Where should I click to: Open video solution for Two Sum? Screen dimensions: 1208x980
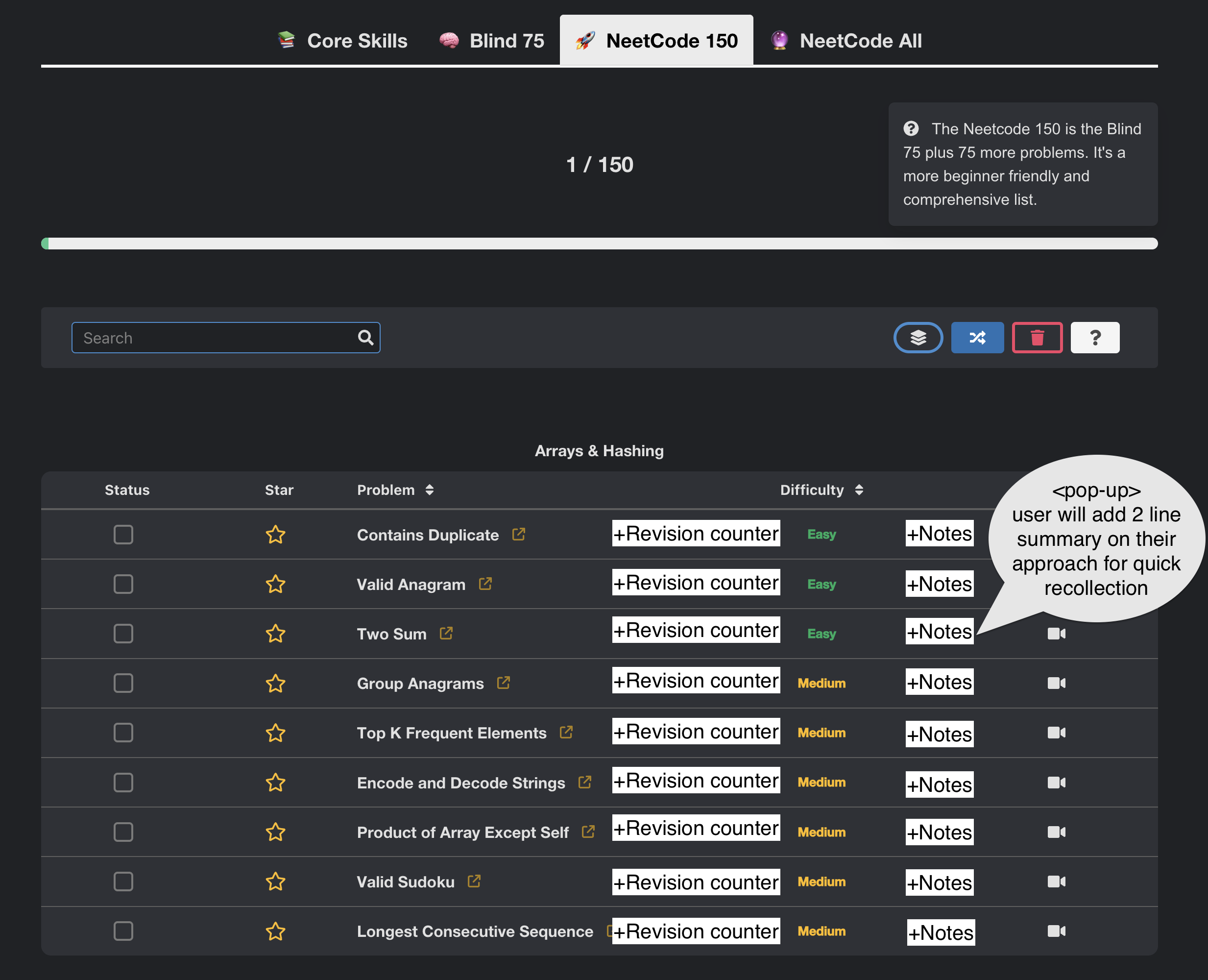pos(1056,634)
